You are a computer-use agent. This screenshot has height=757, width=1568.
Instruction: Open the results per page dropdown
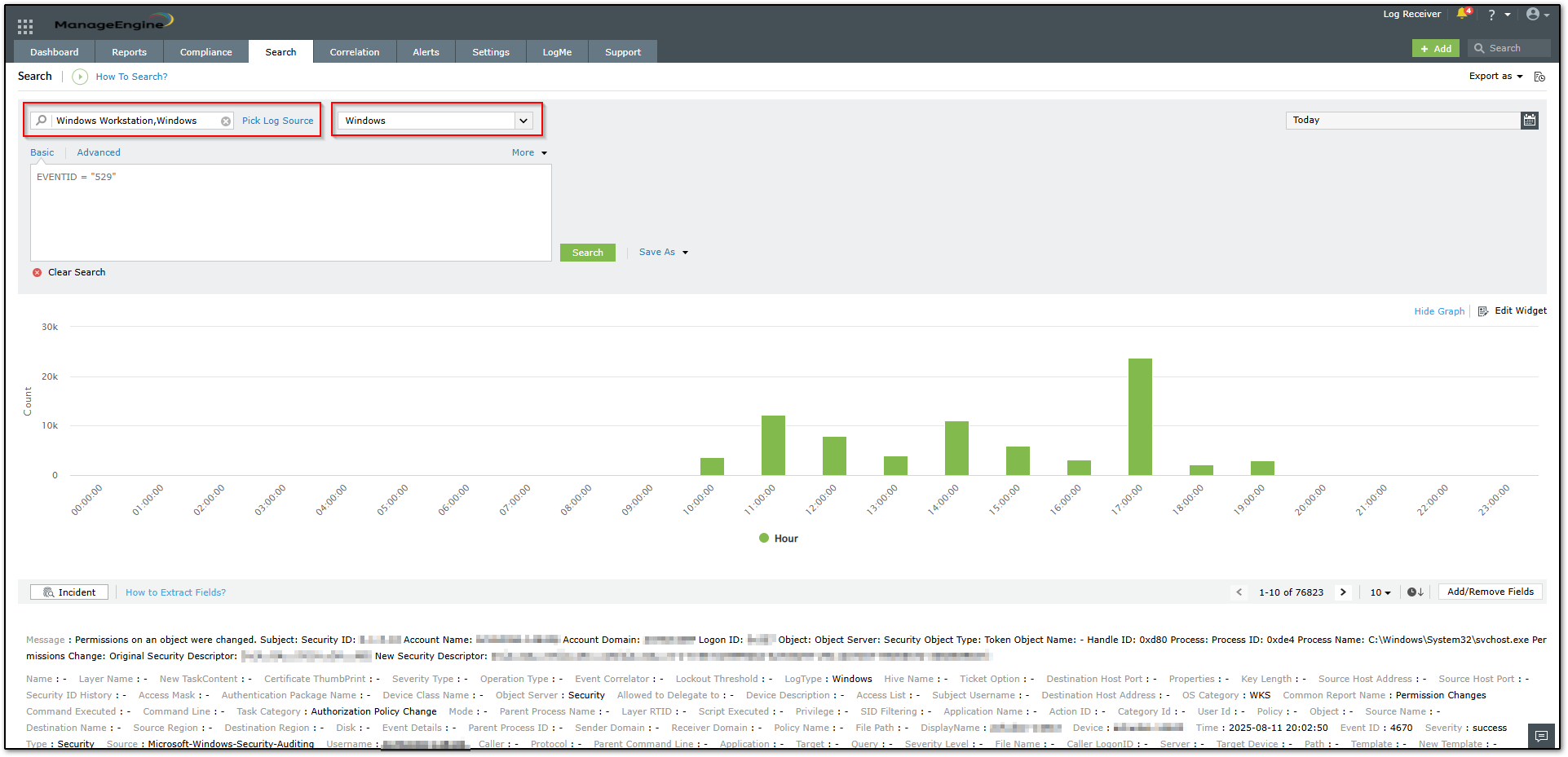pos(1380,592)
